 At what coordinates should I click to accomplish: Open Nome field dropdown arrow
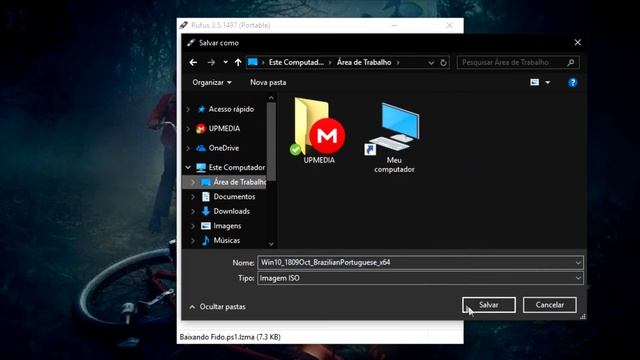tap(578, 263)
